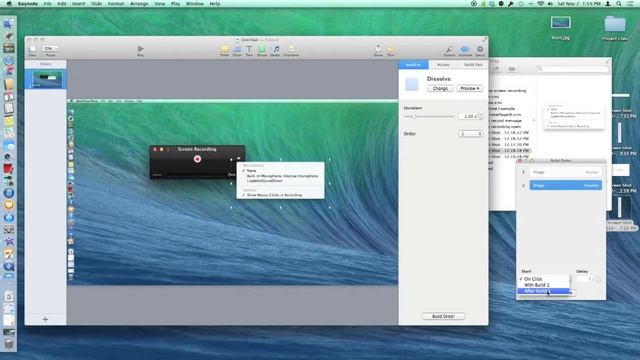Screen dimensions: 640x360
Task: Choose After Build 1 in Start menu
Action: (x=544, y=291)
